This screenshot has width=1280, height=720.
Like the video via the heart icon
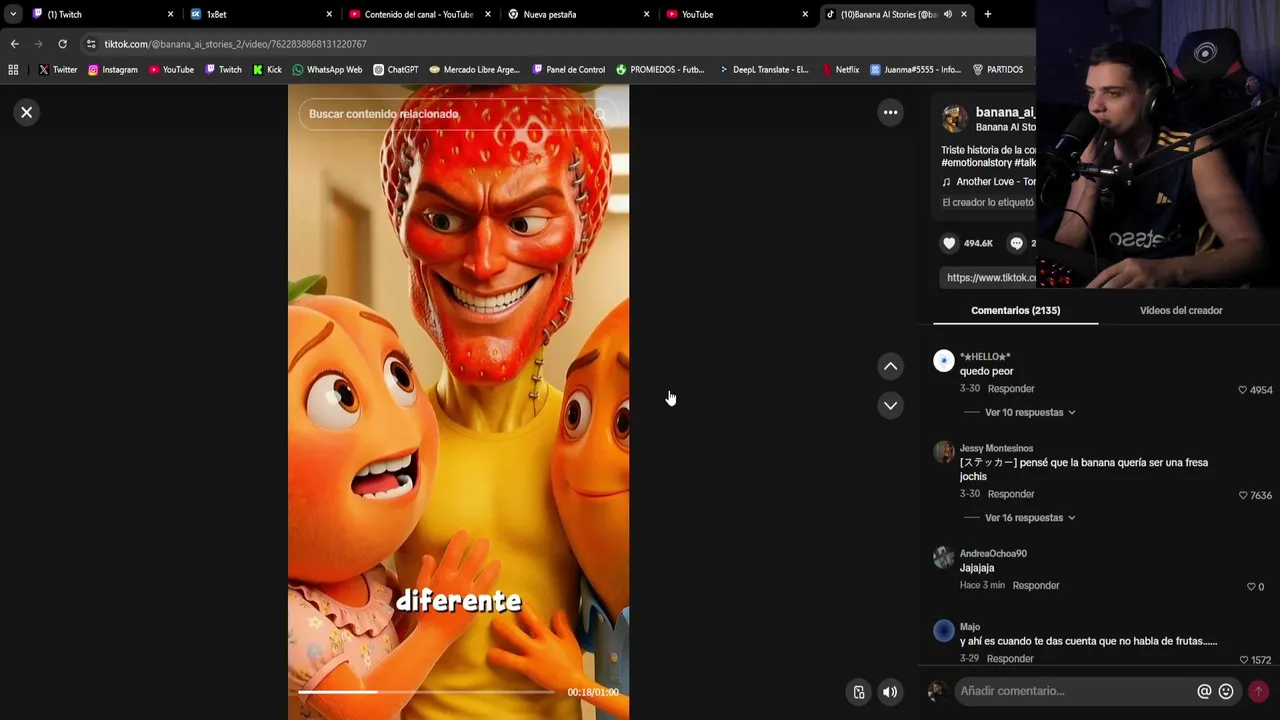pyautogui.click(x=949, y=243)
